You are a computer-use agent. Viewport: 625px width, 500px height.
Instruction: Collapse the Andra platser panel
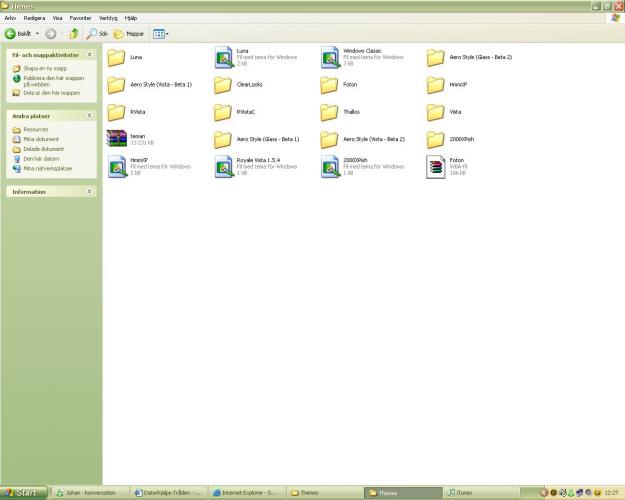click(x=90, y=116)
